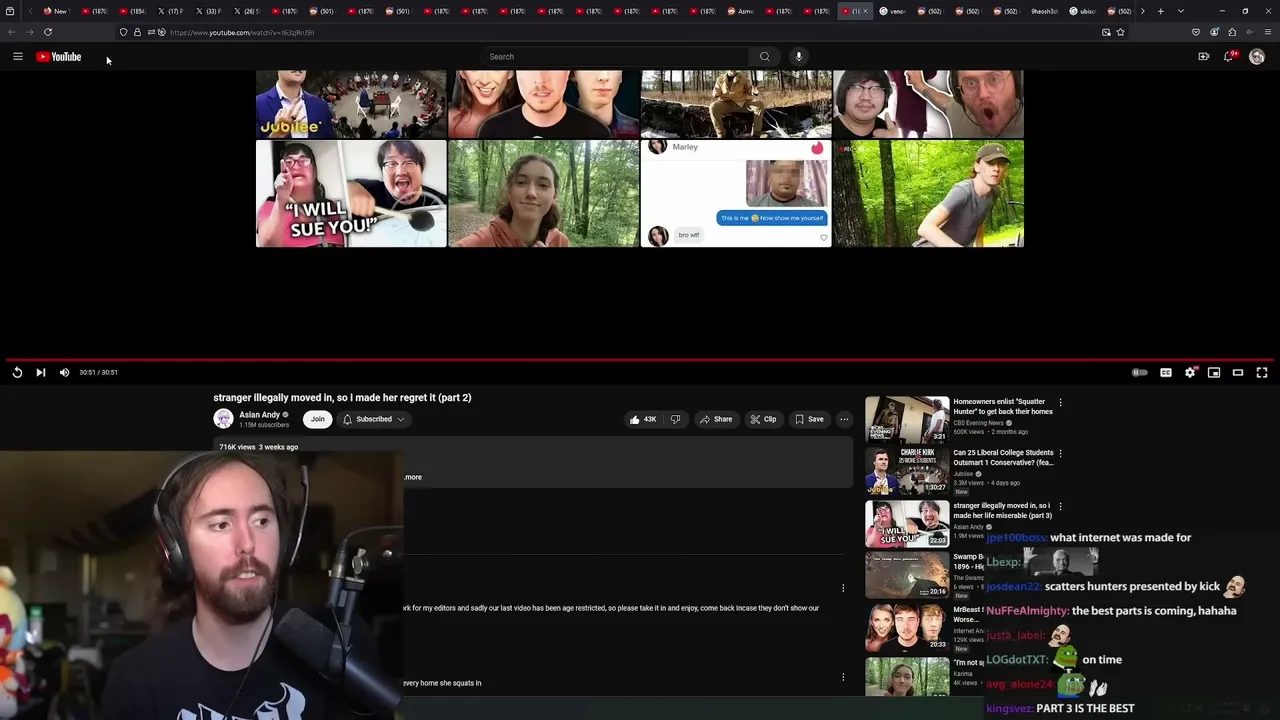Image resolution: width=1280 pixels, height=720 pixels.
Task: Open the Jubilee end-screen suggestion
Action: coord(351,103)
